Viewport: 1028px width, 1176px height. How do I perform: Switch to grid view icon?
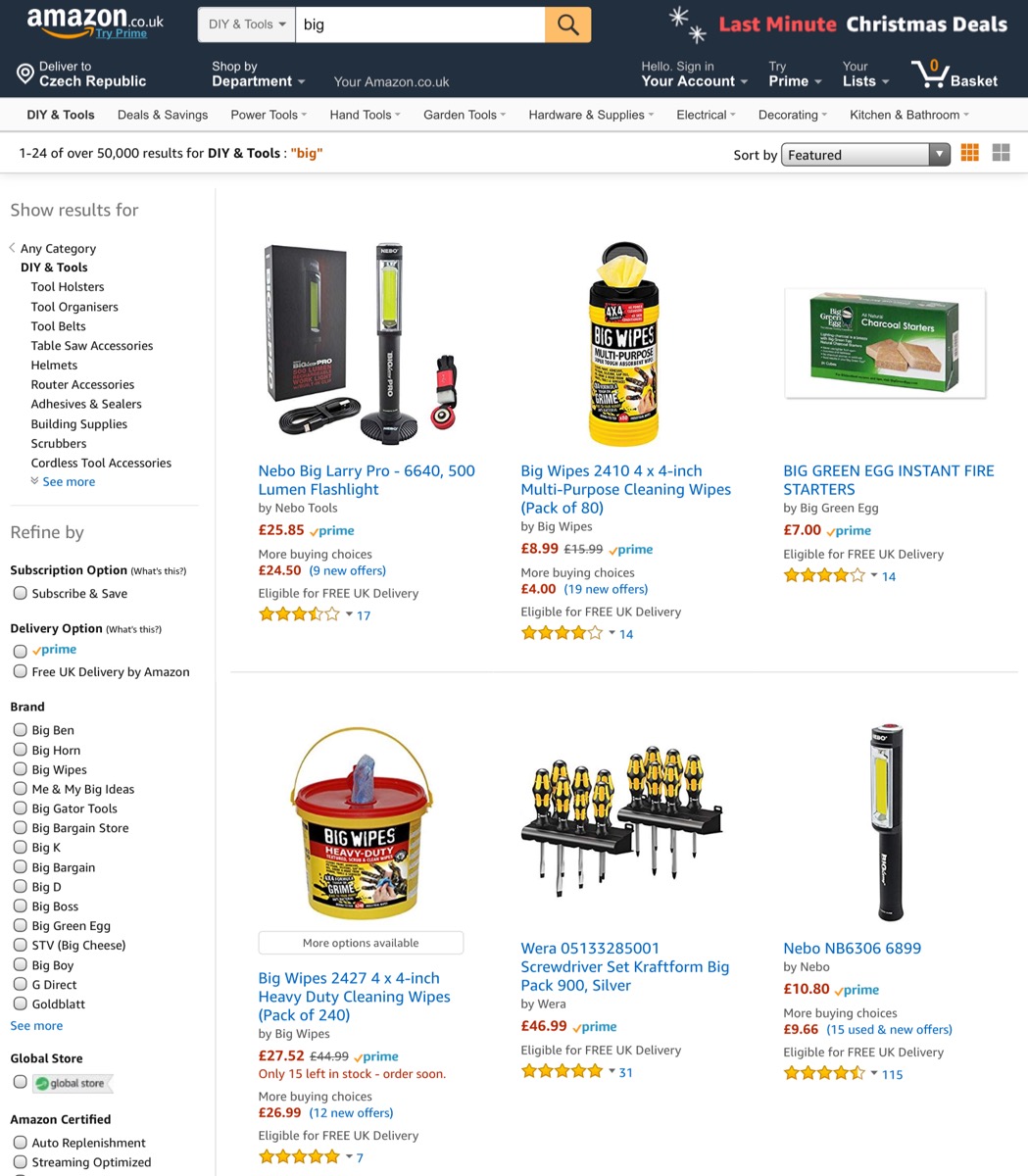click(970, 153)
